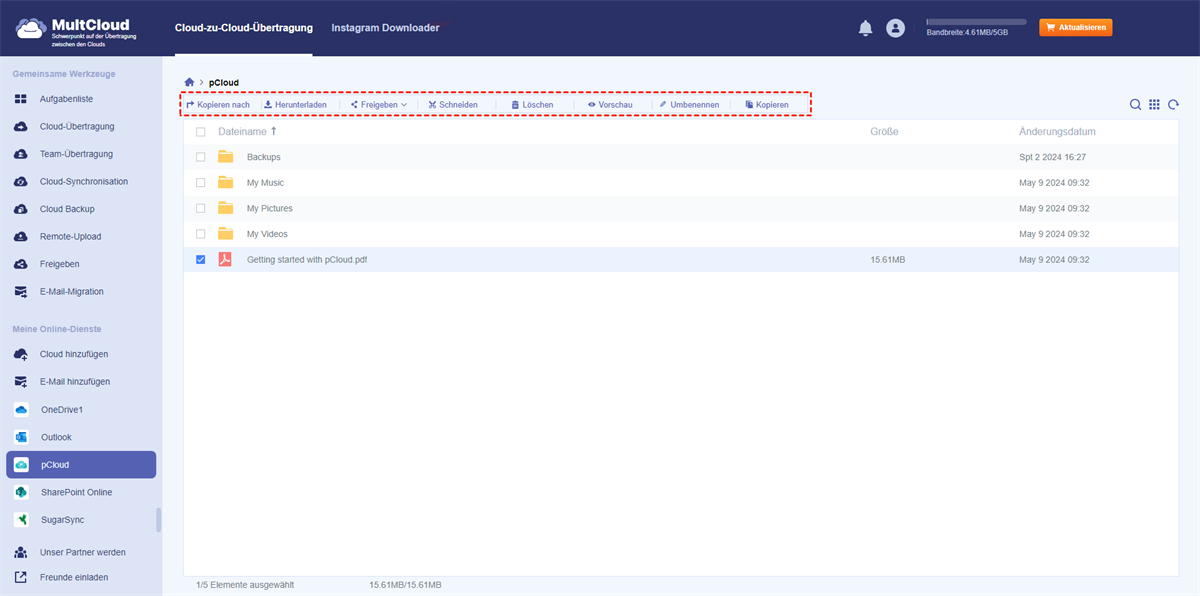Check the My Pictures checkbox
This screenshot has width=1200, height=596.
coord(201,208)
